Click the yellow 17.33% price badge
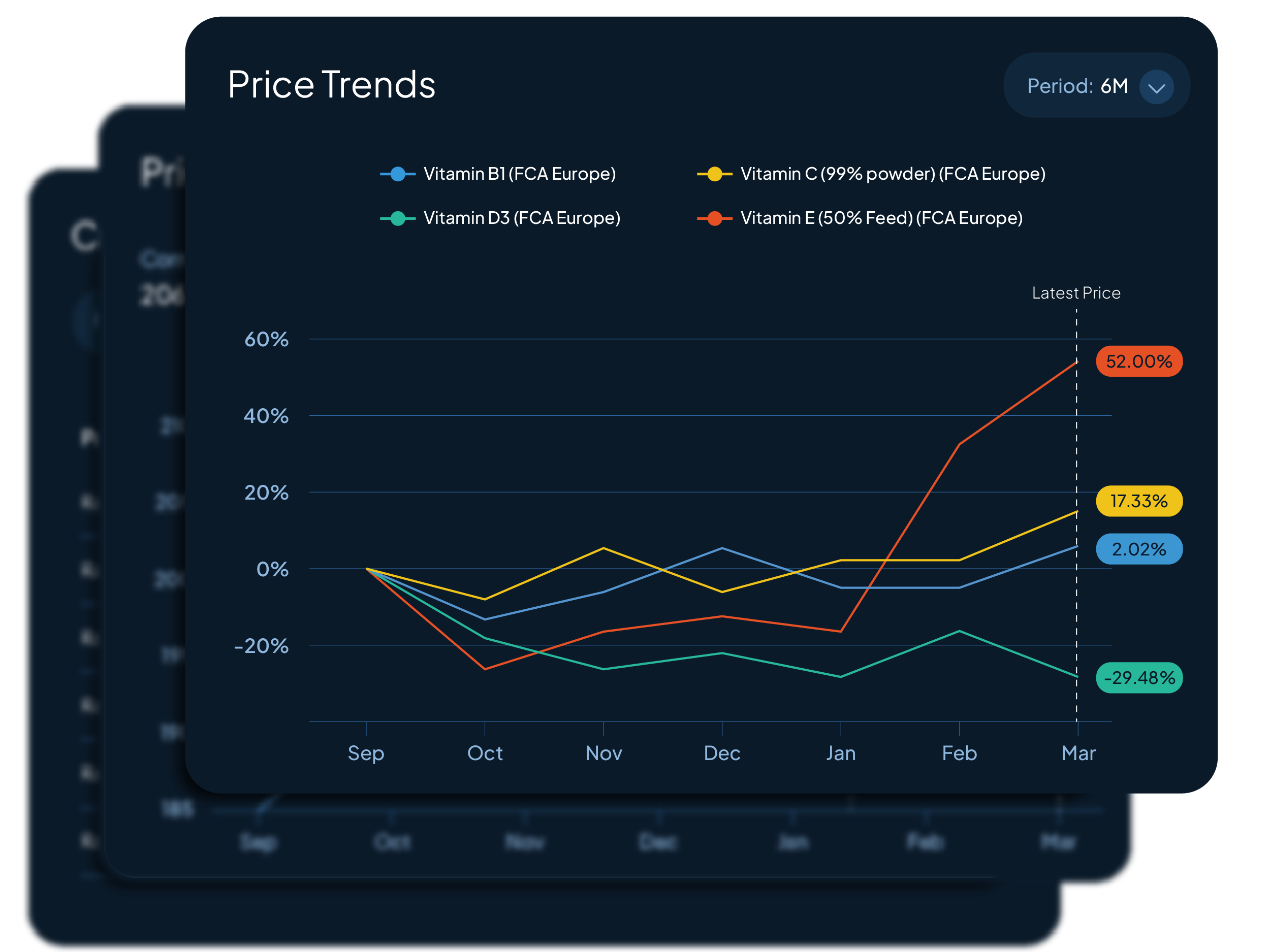 pos(1138,501)
